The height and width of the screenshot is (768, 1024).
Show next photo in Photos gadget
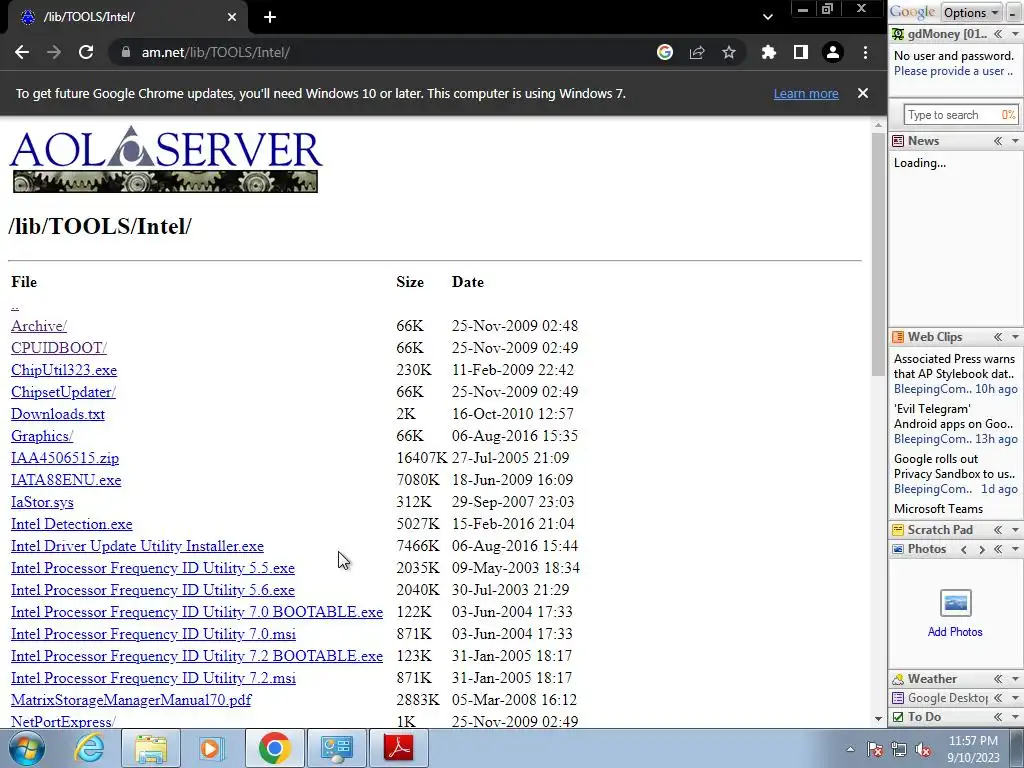tap(981, 549)
